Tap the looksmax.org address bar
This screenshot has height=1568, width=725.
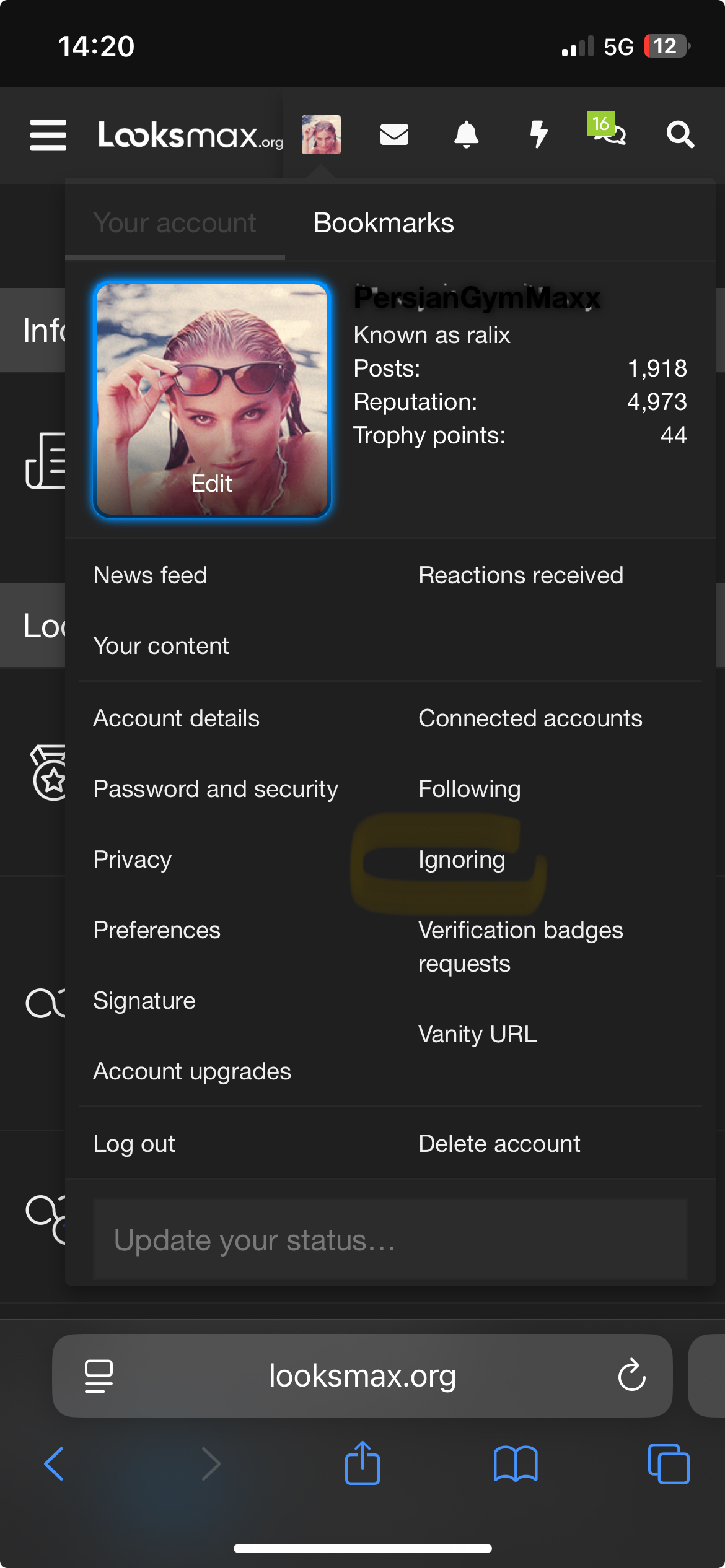(x=362, y=1376)
